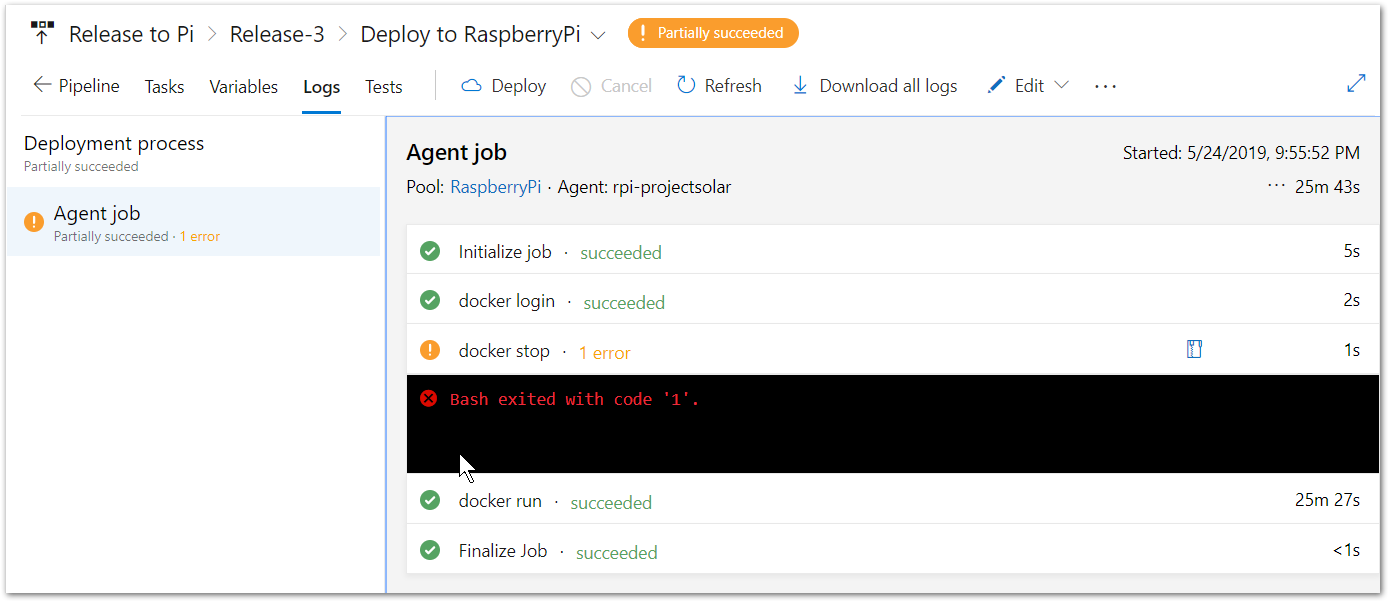The height and width of the screenshot is (602, 1389).
Task: Click the red error icon in console output
Action: point(429,399)
